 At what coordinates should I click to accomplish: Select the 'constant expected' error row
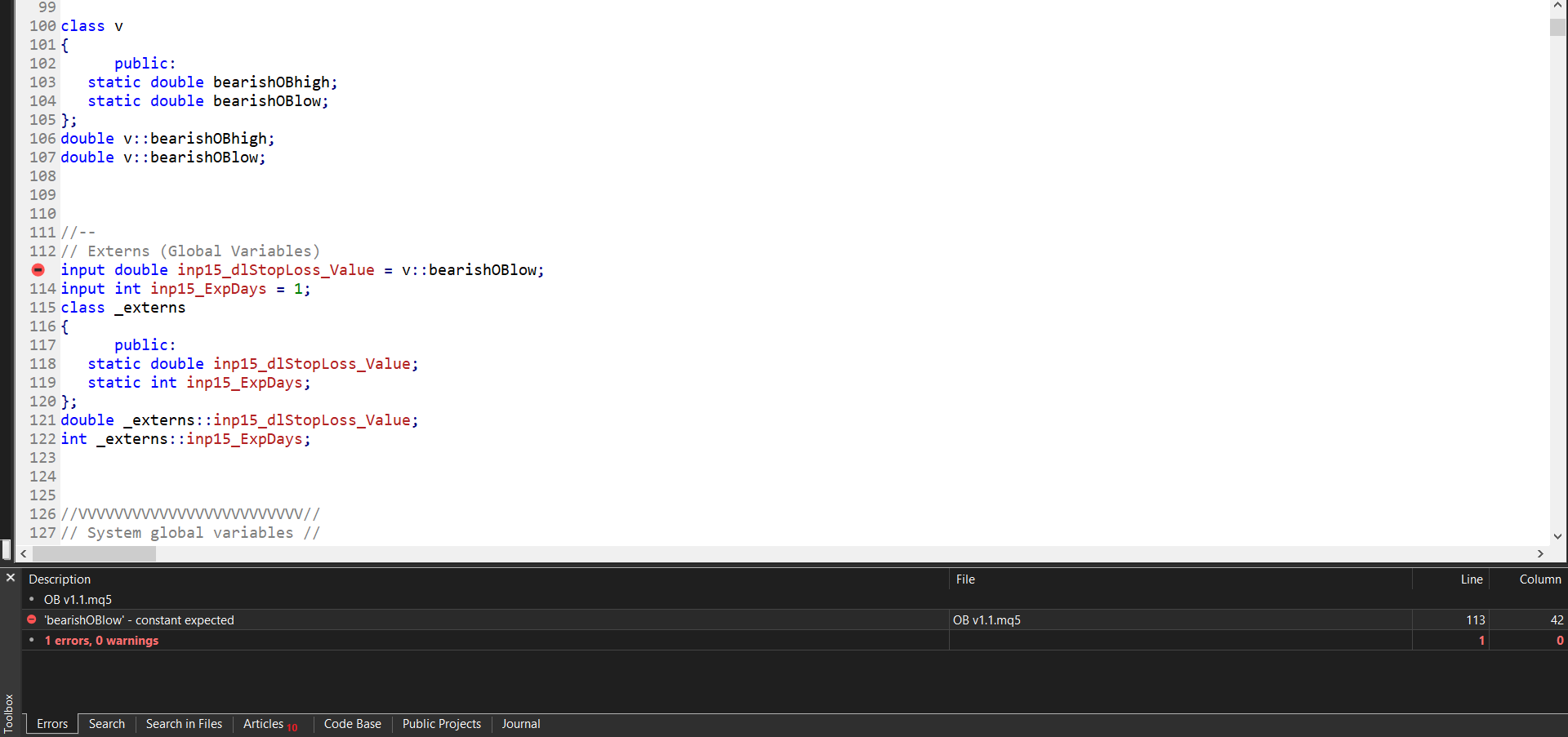(794, 620)
